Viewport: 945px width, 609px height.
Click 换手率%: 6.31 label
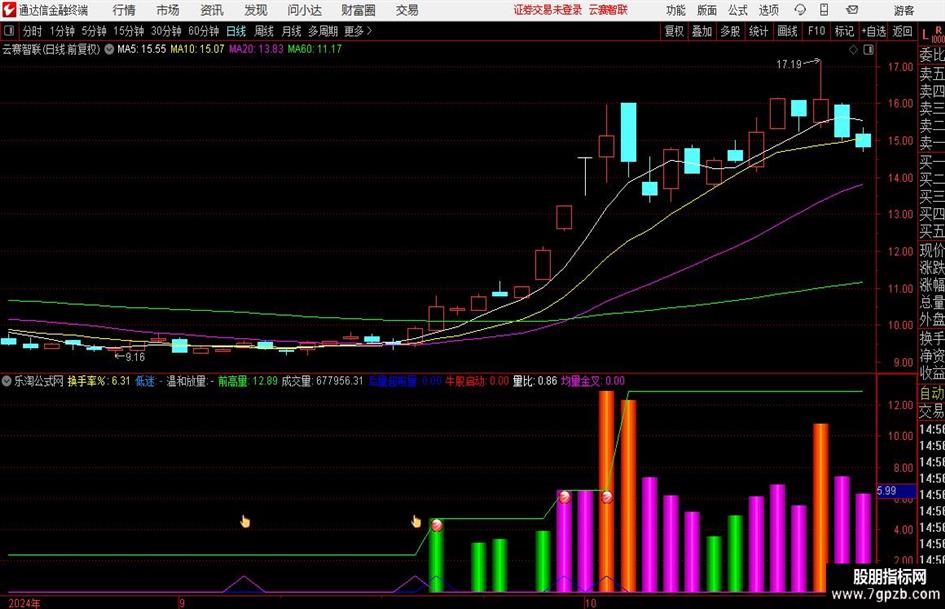99,381
